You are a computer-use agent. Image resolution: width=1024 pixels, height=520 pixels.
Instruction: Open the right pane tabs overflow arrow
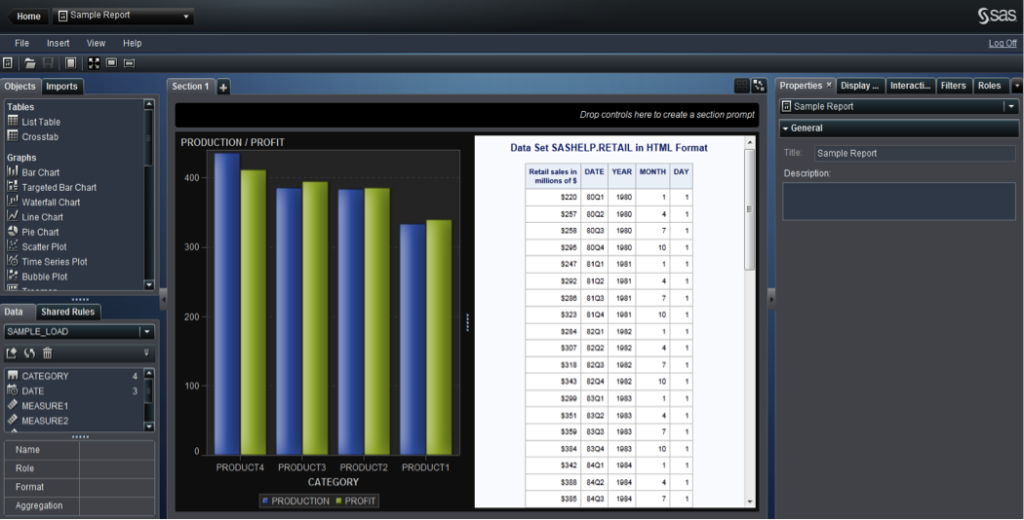click(x=1017, y=86)
